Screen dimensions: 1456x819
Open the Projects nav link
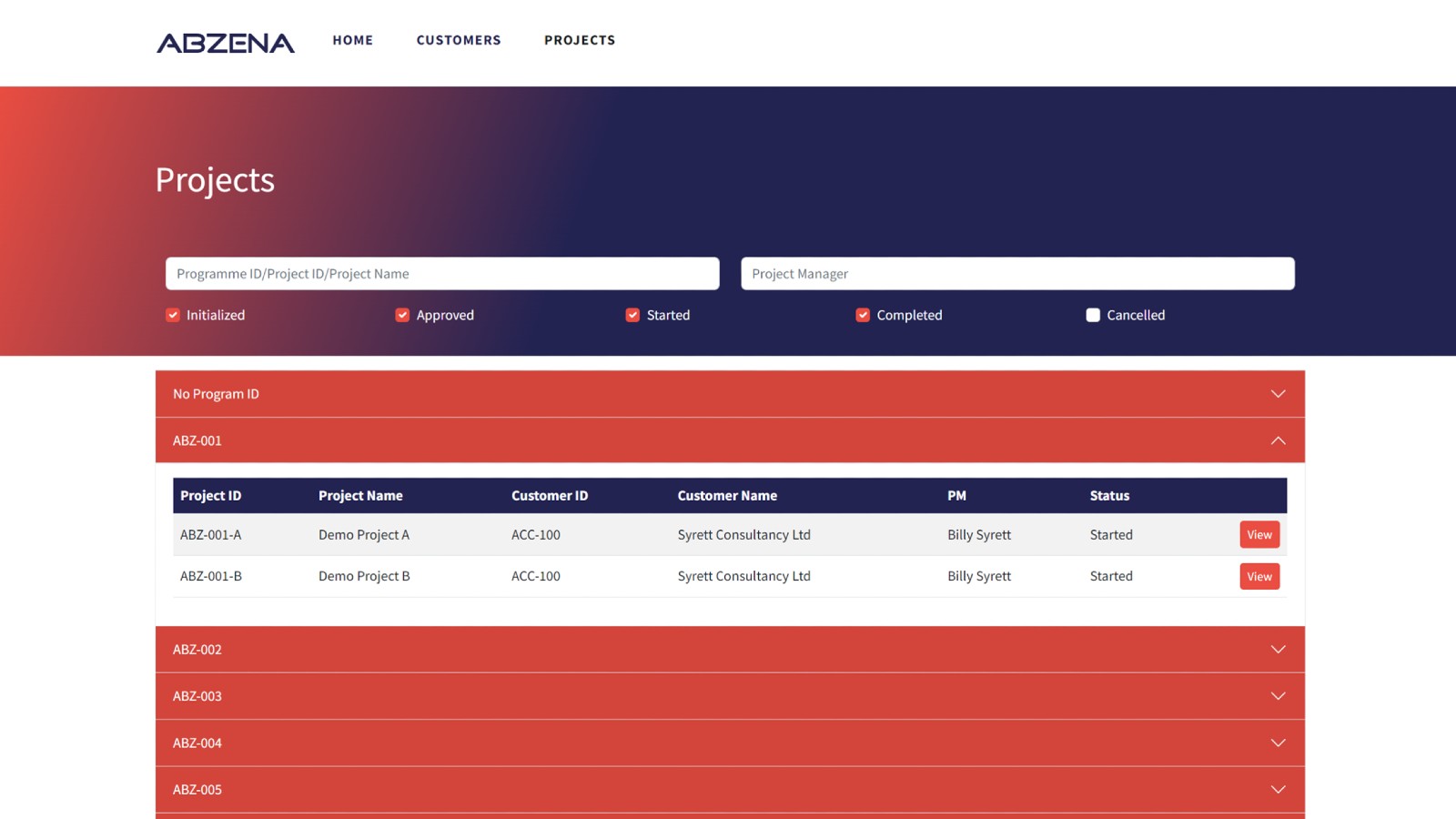click(580, 40)
